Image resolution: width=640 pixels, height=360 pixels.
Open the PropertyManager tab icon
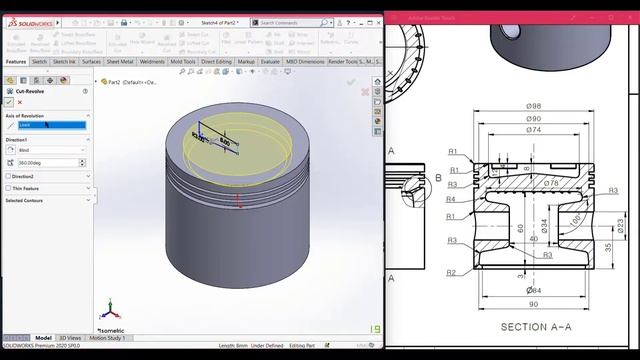[x=23, y=80]
